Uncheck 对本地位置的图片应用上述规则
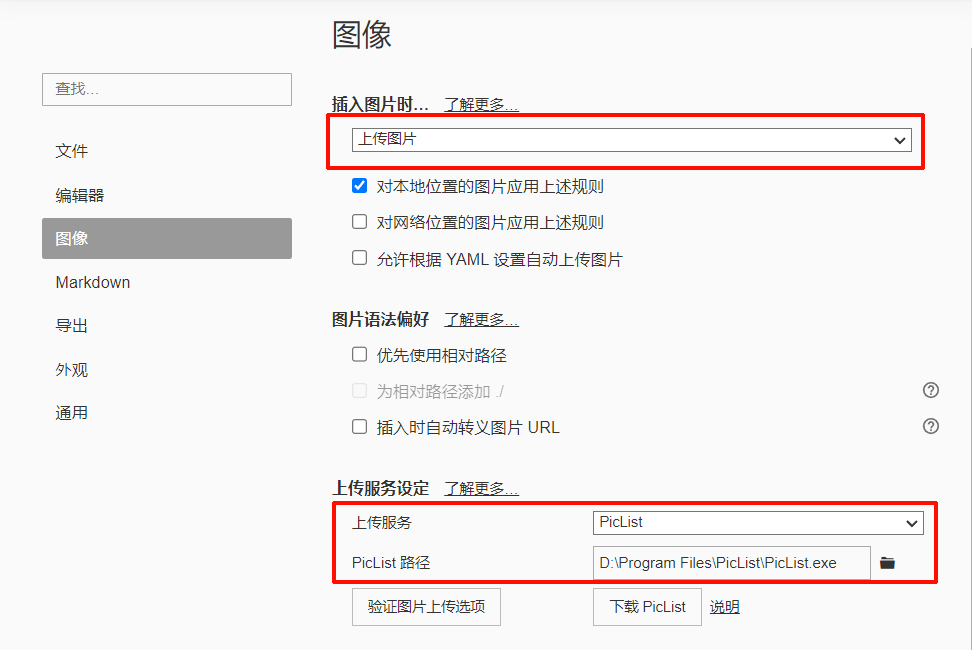Image resolution: width=972 pixels, height=650 pixels. pos(360,186)
